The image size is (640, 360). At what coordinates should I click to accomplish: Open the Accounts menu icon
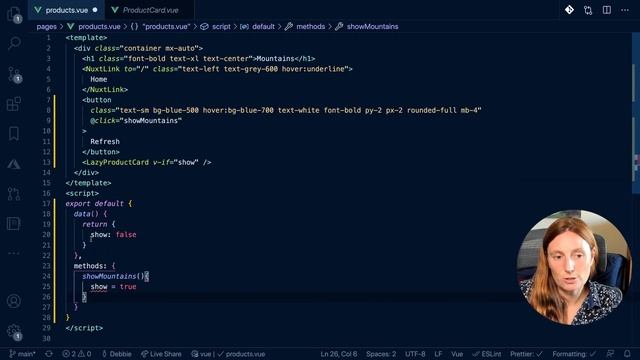[x=14, y=301]
